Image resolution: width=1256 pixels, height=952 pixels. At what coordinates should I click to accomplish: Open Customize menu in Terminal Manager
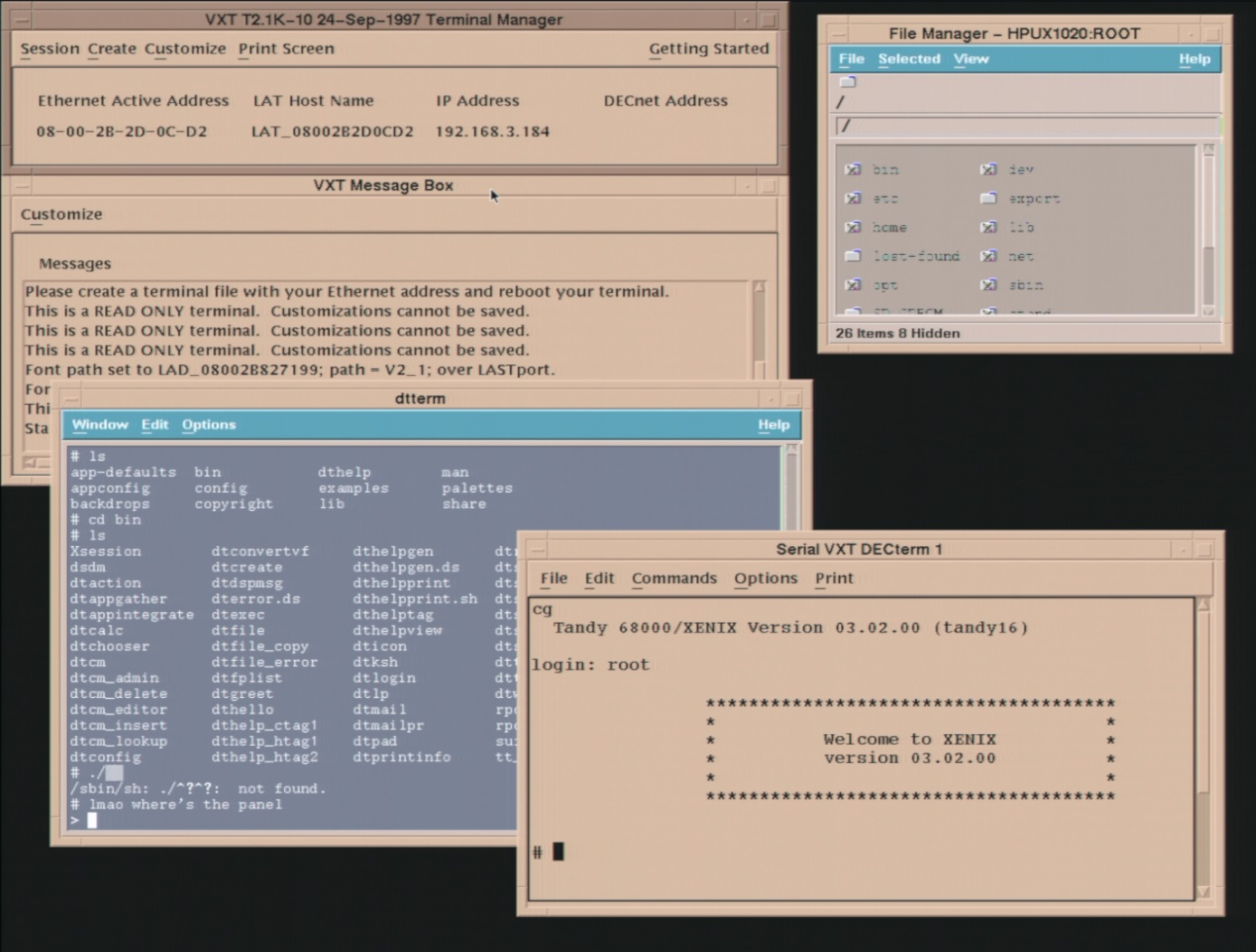tap(185, 49)
